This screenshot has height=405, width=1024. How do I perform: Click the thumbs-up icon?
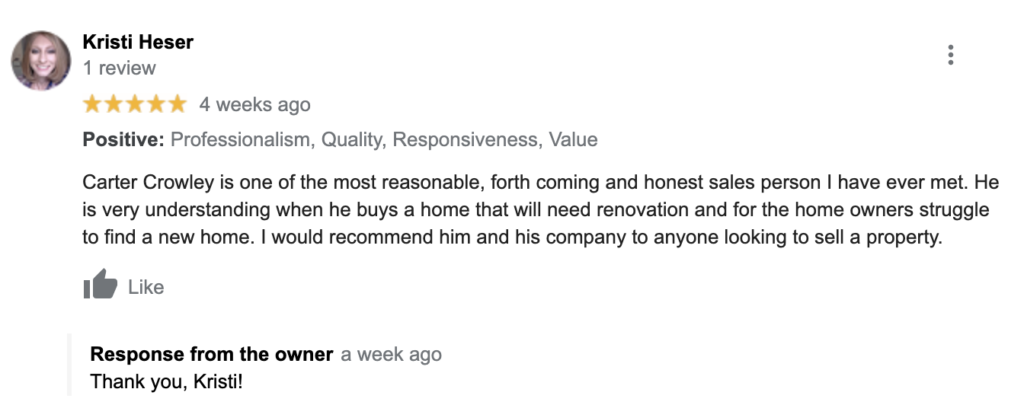point(101,284)
